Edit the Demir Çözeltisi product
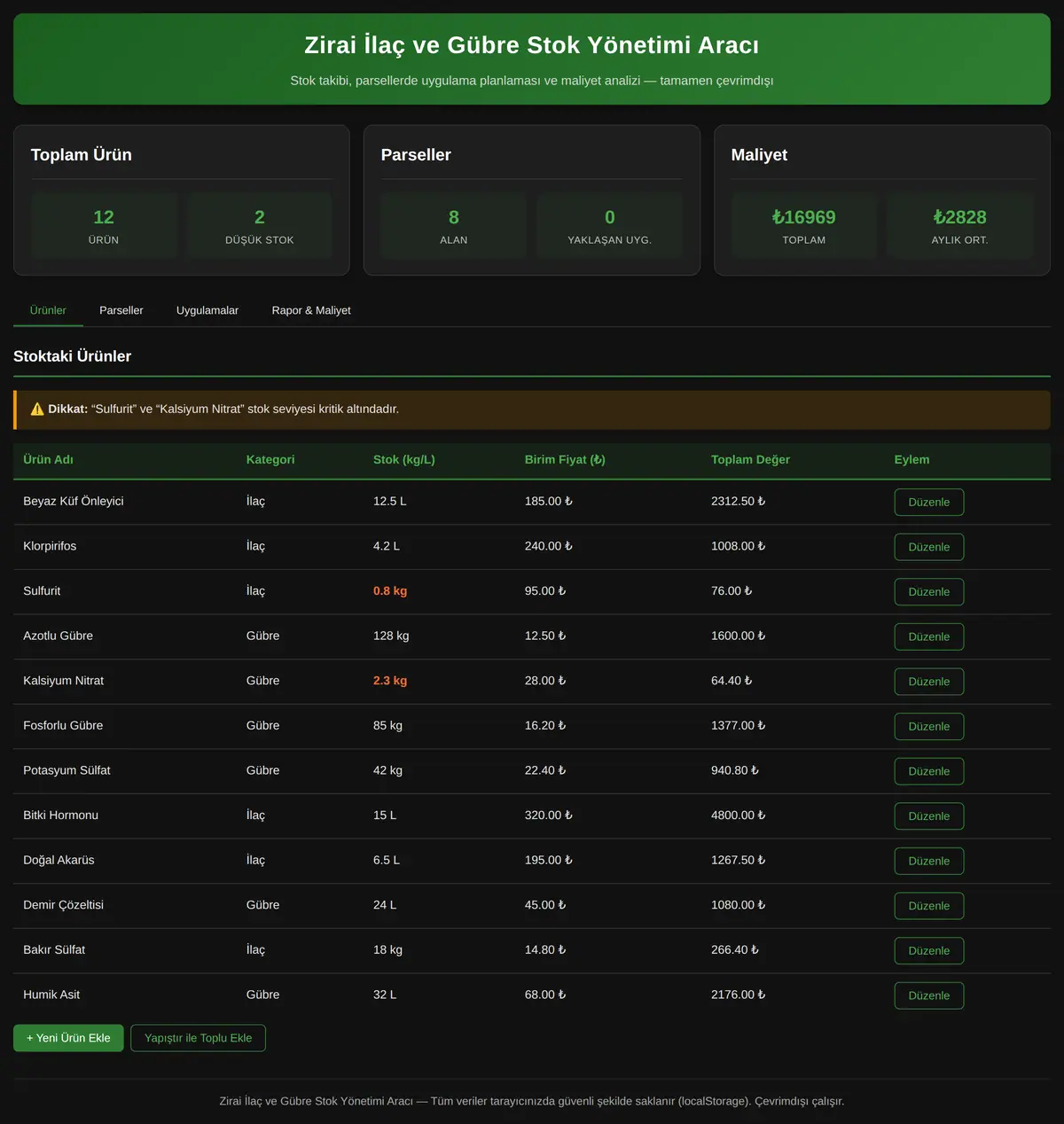This screenshot has width=1064, height=1124. click(928, 906)
